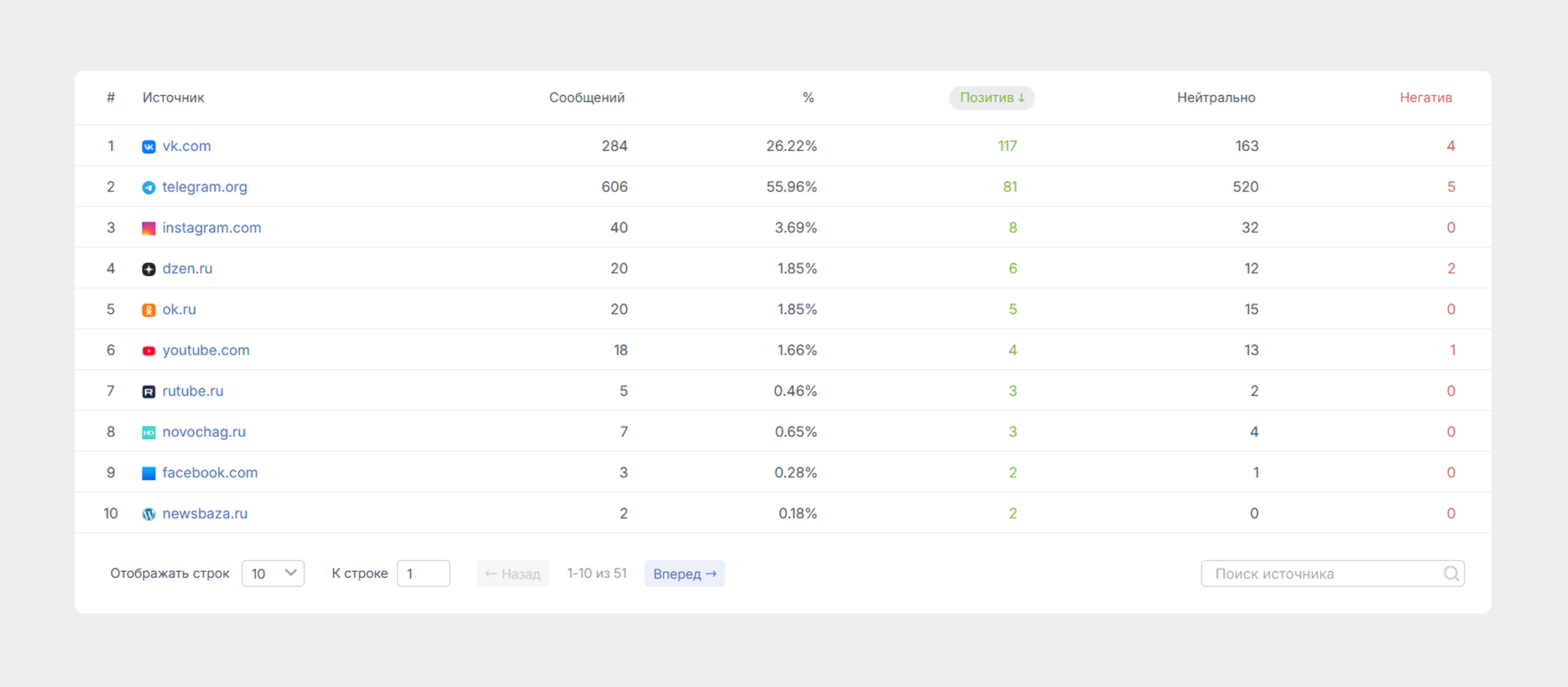
Task: Click the 26.22% share of vk.com
Action: [x=791, y=146]
